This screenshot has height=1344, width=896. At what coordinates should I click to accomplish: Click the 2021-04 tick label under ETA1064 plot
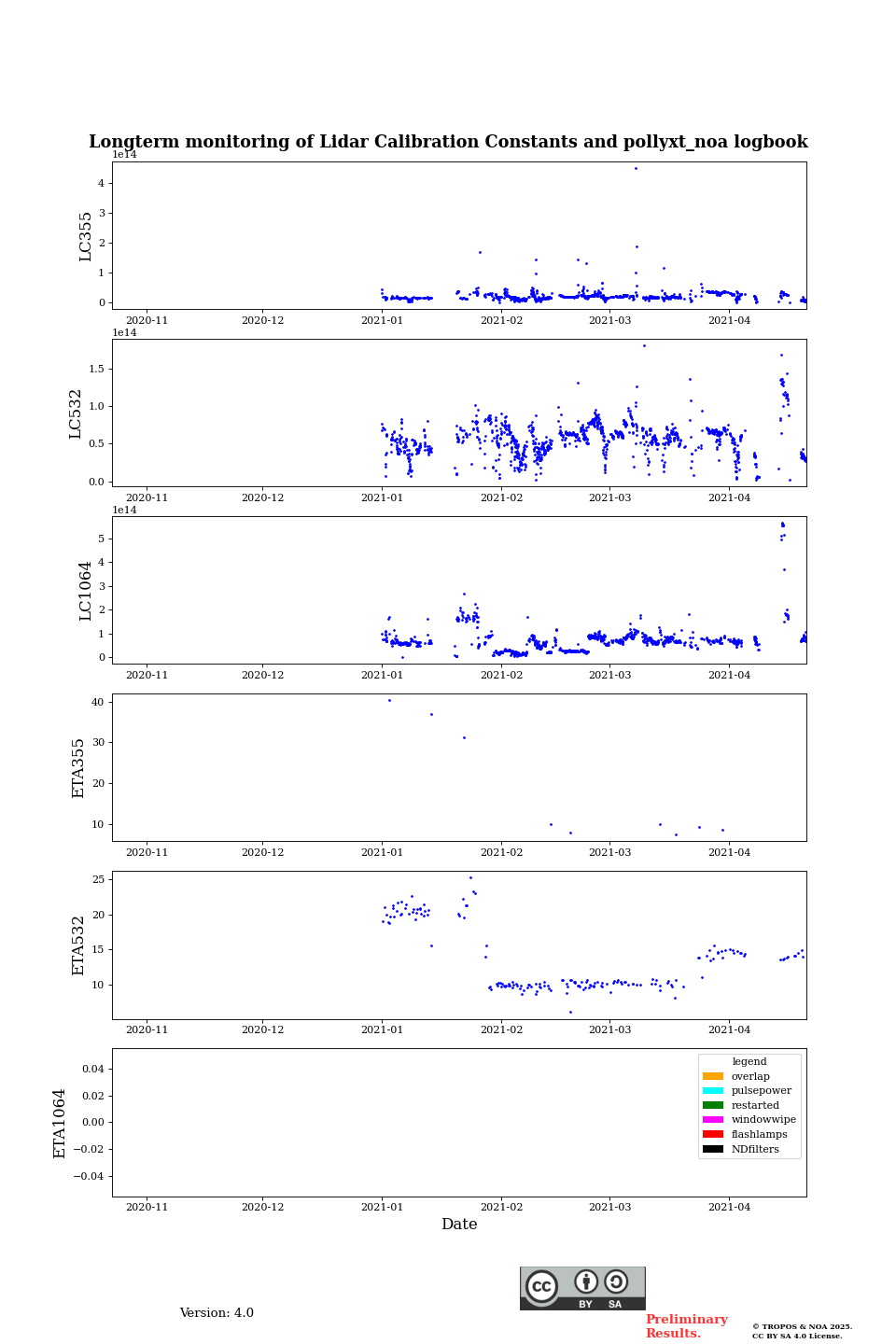(729, 1207)
